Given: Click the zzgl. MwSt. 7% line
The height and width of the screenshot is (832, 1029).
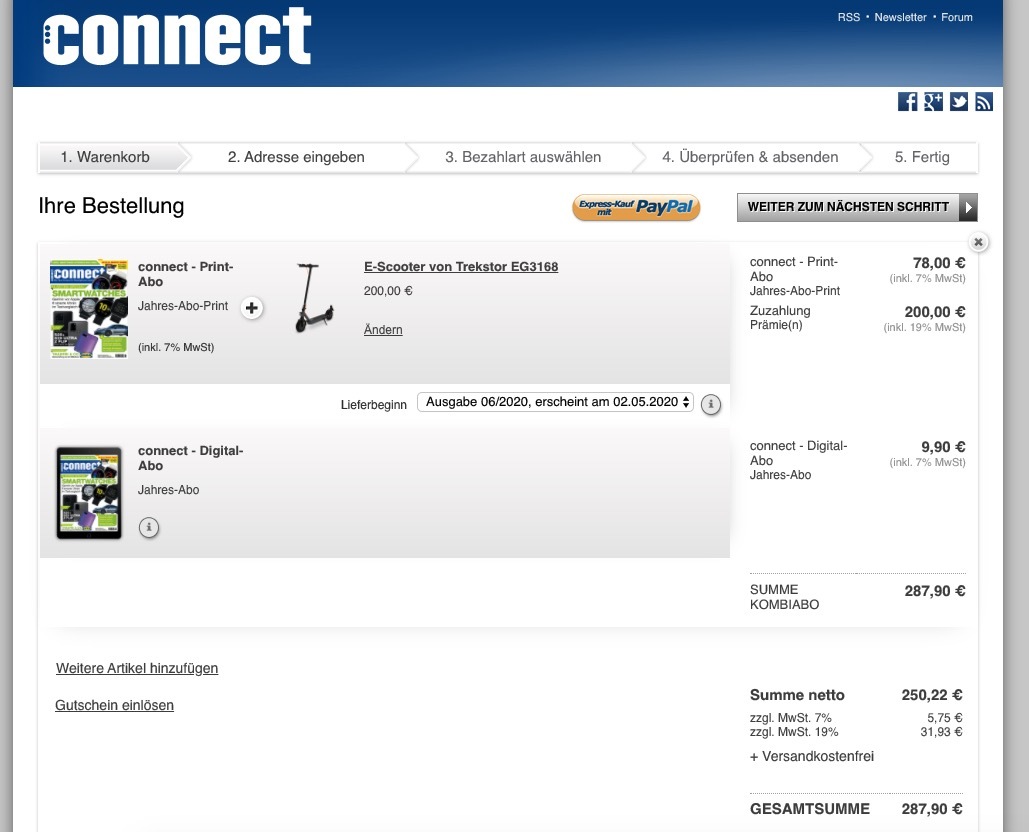Looking at the screenshot, I should 856,718.
